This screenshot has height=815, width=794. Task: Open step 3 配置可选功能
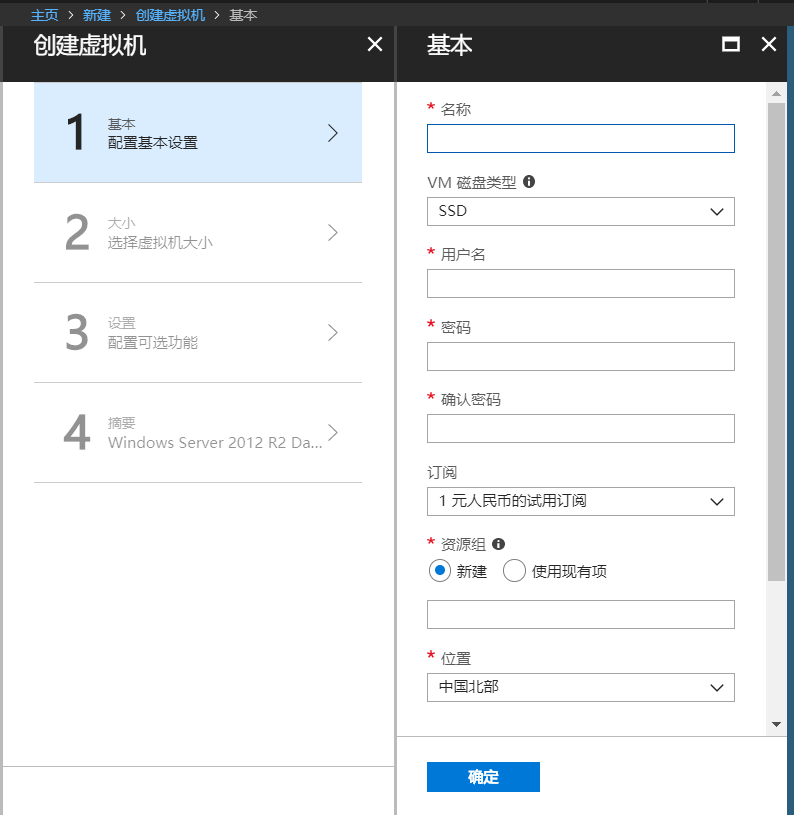pyautogui.click(x=197, y=333)
